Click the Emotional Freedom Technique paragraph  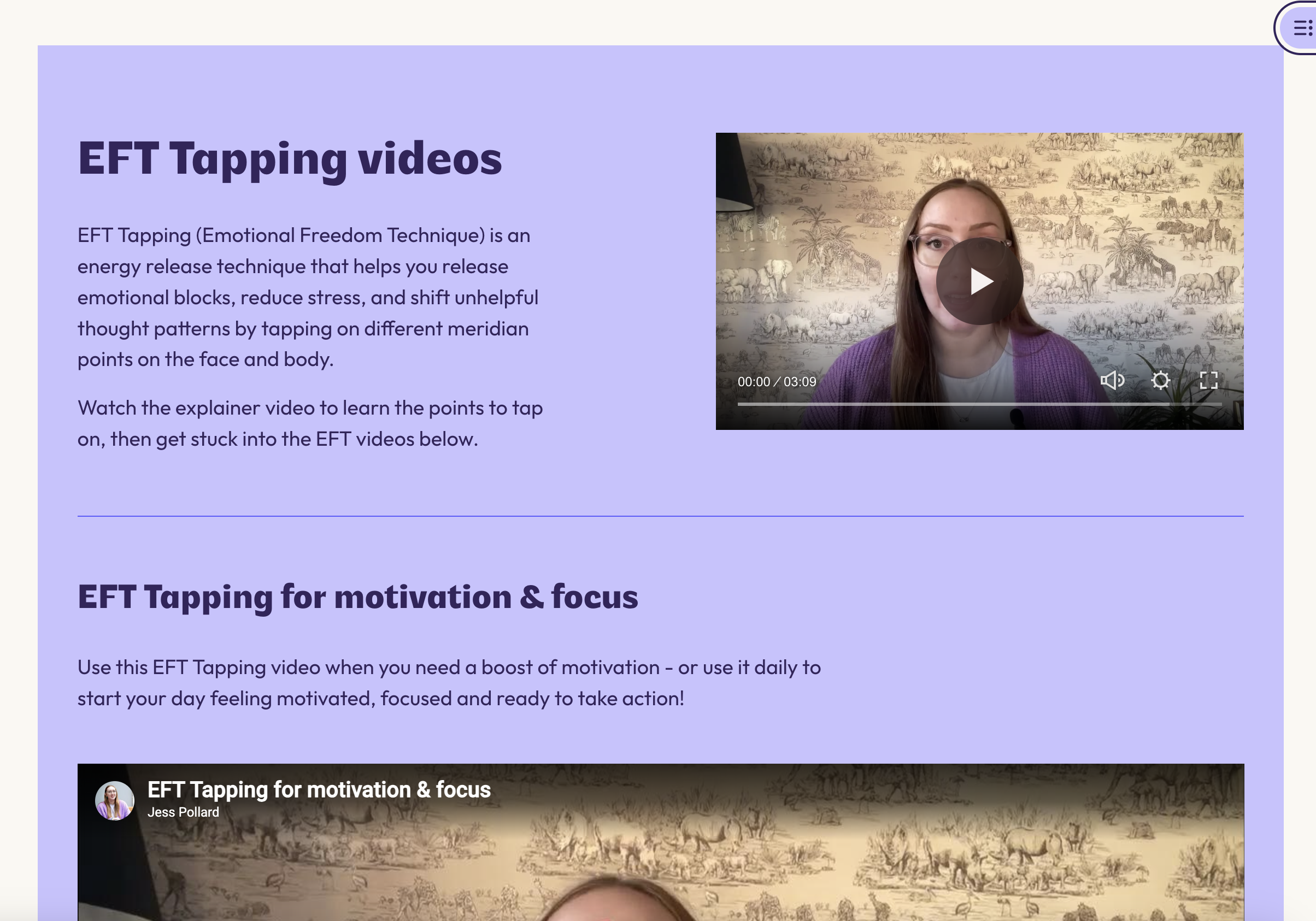307,297
